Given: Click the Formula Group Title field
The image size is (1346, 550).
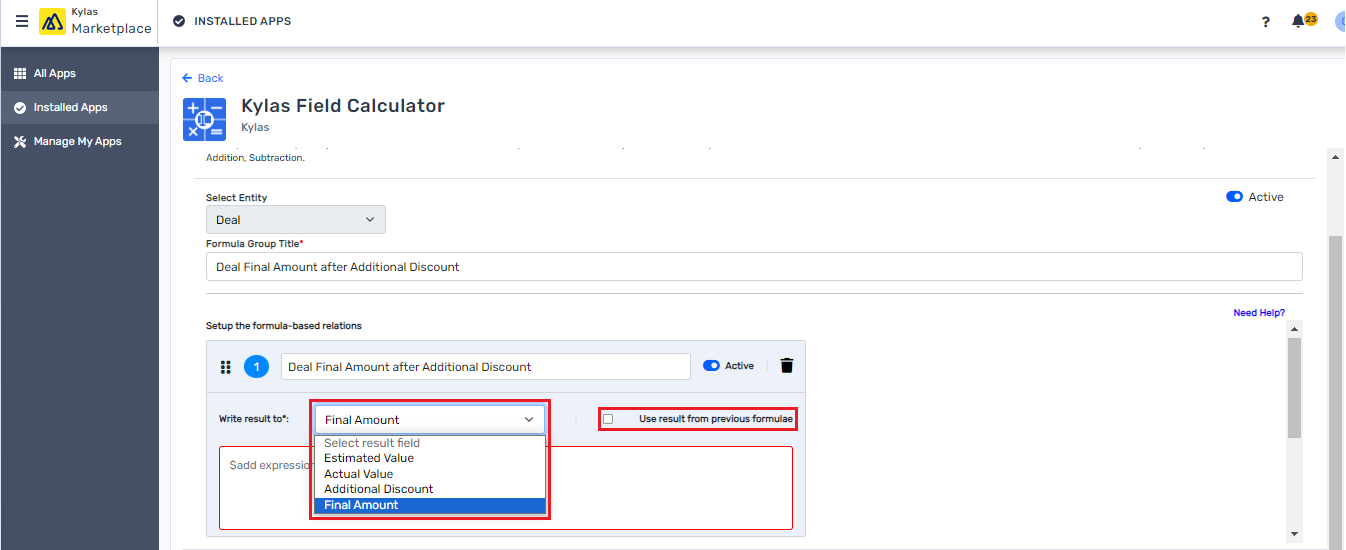Looking at the screenshot, I should (754, 267).
